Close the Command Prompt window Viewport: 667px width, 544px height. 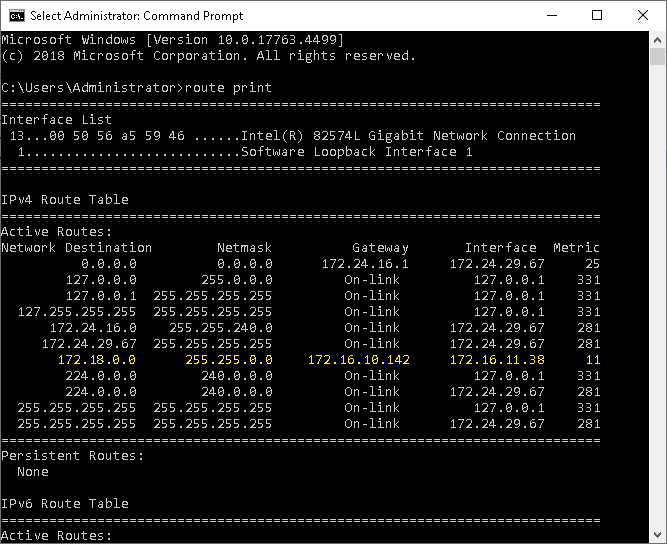(x=643, y=16)
